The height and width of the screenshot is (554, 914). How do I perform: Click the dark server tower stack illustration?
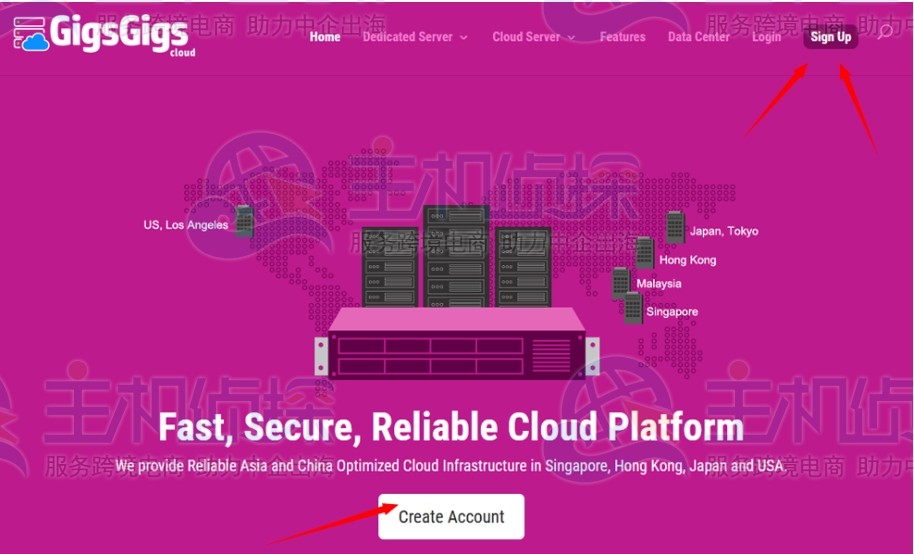pyautogui.click(x=456, y=257)
